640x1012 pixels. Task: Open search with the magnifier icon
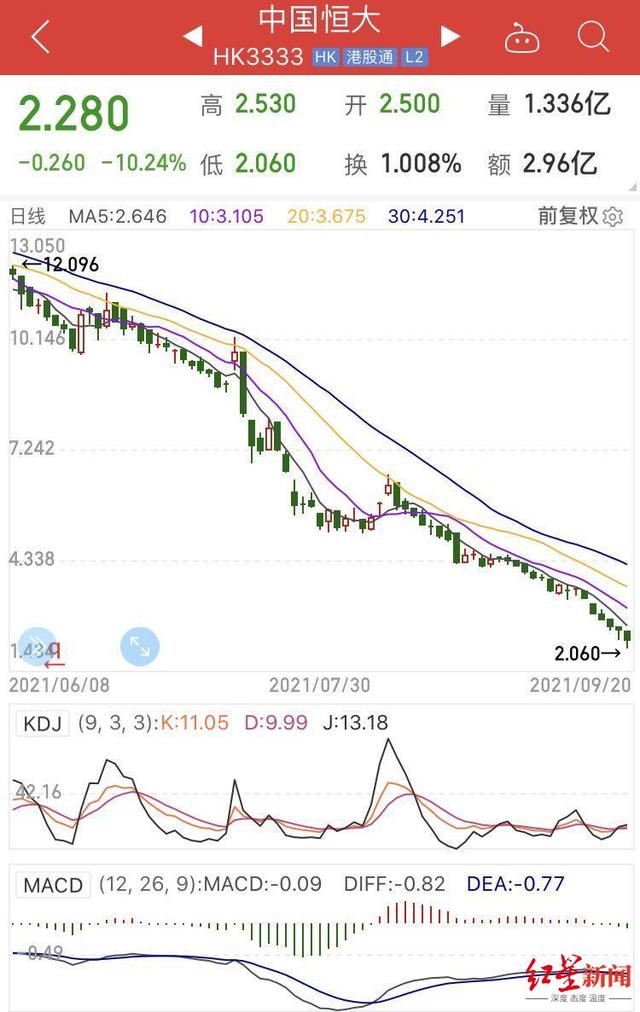point(592,36)
